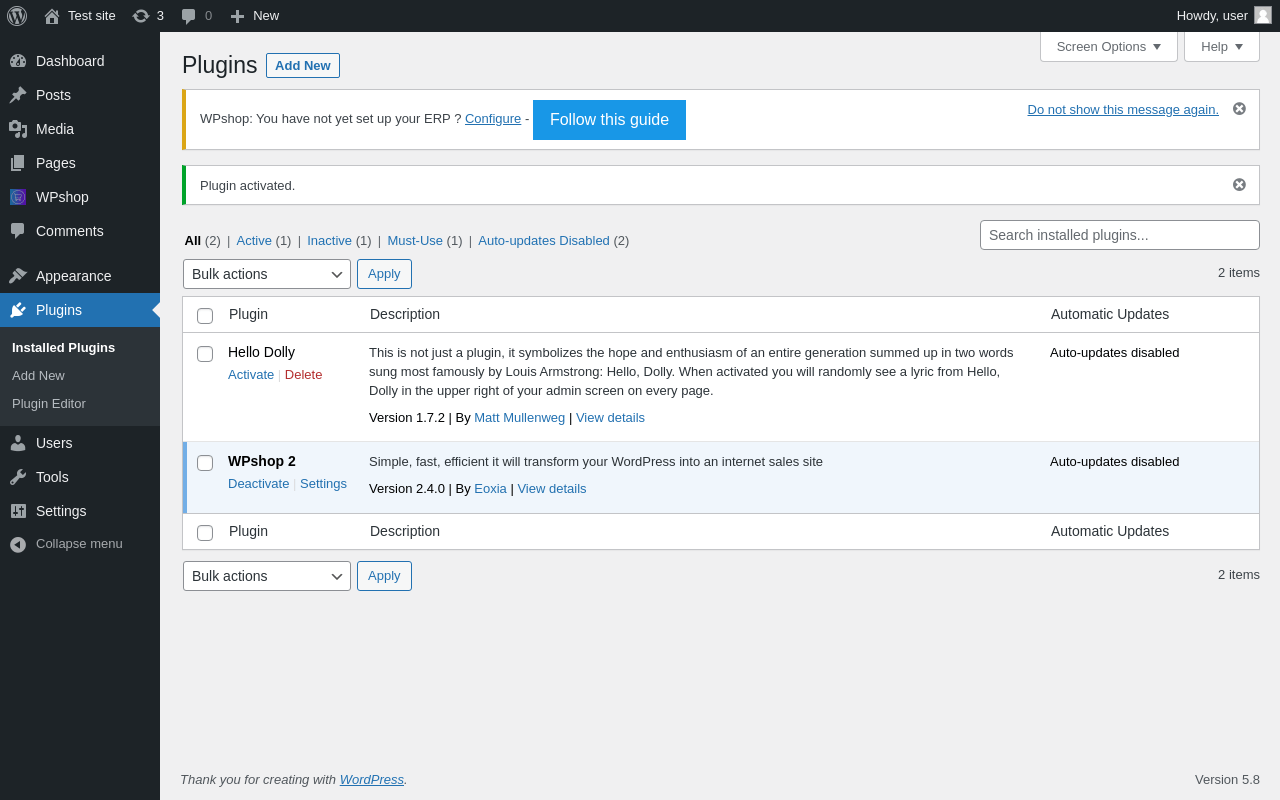Tick the WPshop 2 checkbox

click(205, 463)
